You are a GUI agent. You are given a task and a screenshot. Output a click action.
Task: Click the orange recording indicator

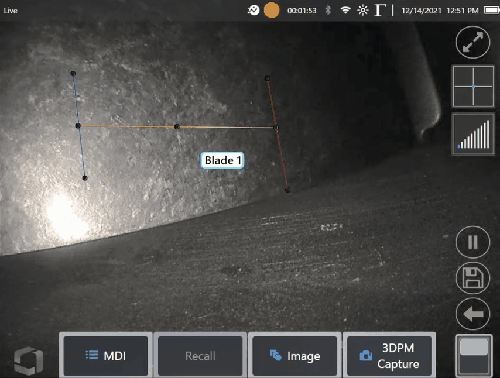[x=272, y=10]
